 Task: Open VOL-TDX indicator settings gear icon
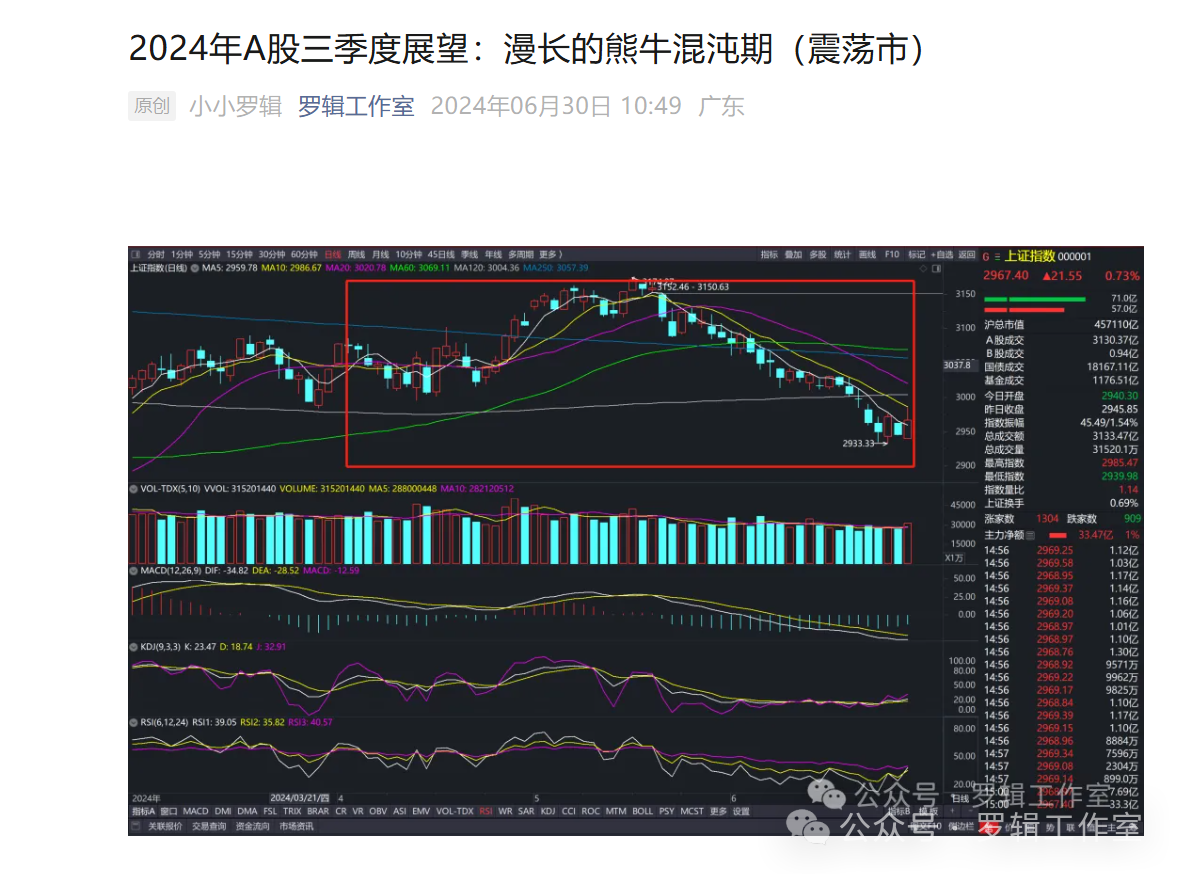click(134, 489)
